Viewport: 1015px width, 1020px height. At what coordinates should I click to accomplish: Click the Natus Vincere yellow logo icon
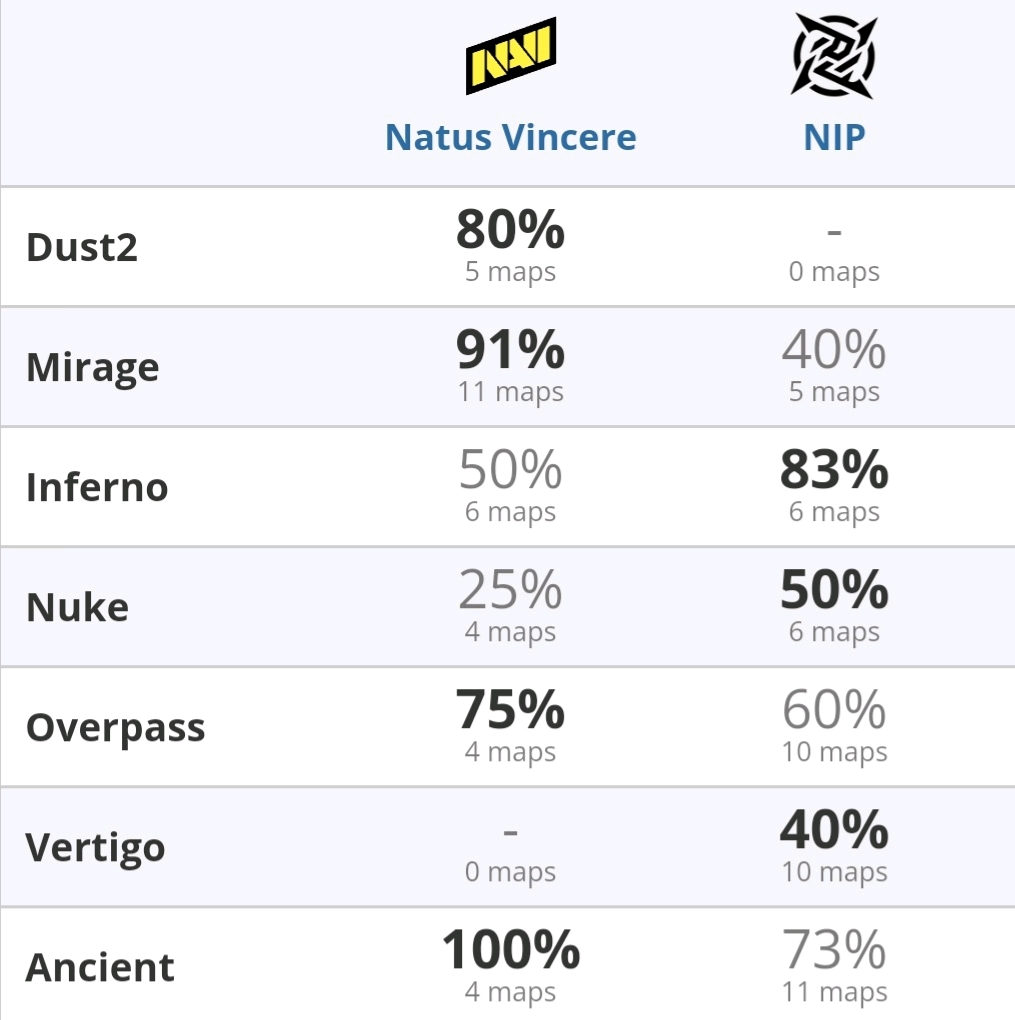[x=511, y=56]
